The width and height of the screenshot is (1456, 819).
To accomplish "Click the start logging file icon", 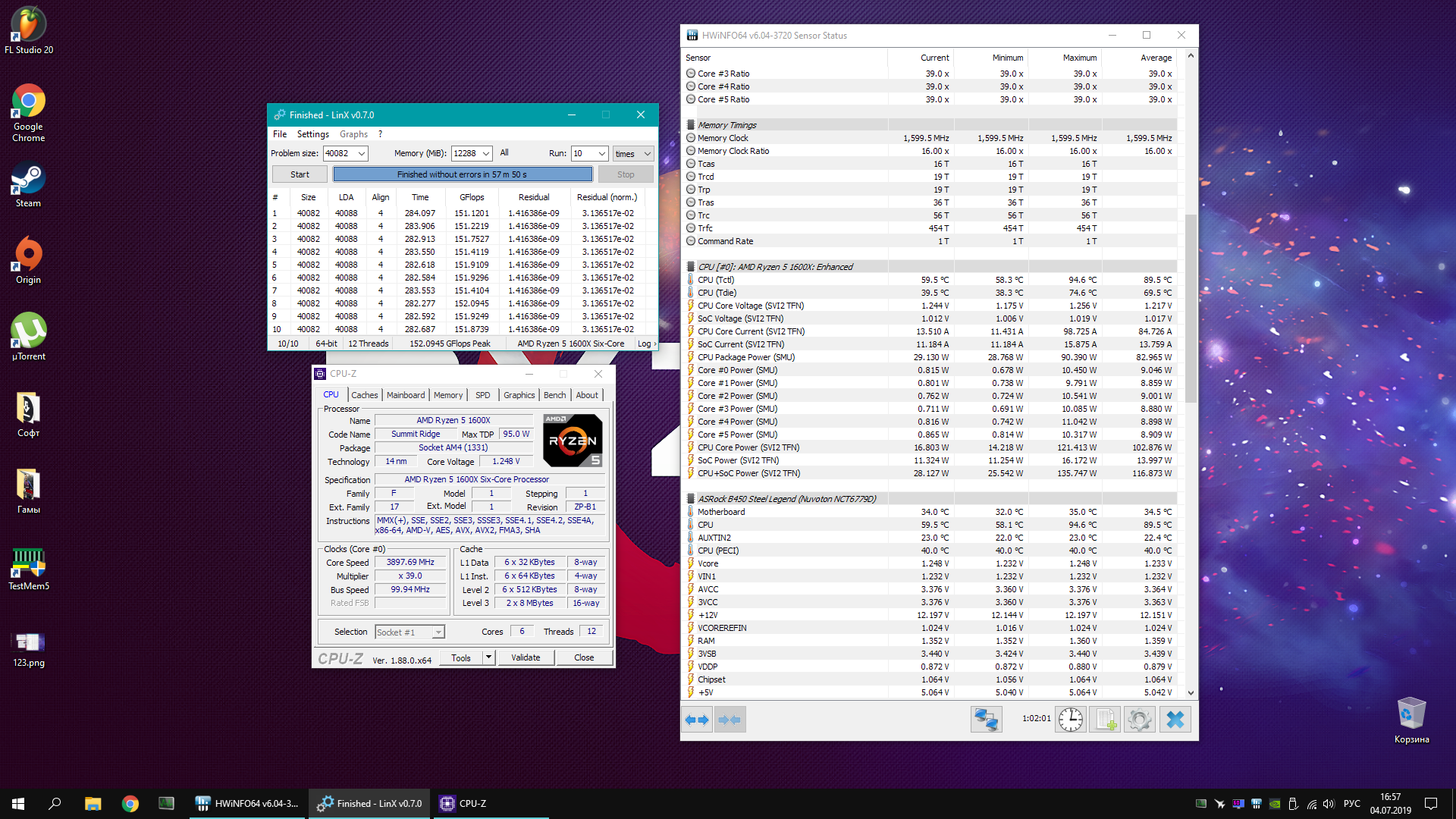I will click(1105, 720).
